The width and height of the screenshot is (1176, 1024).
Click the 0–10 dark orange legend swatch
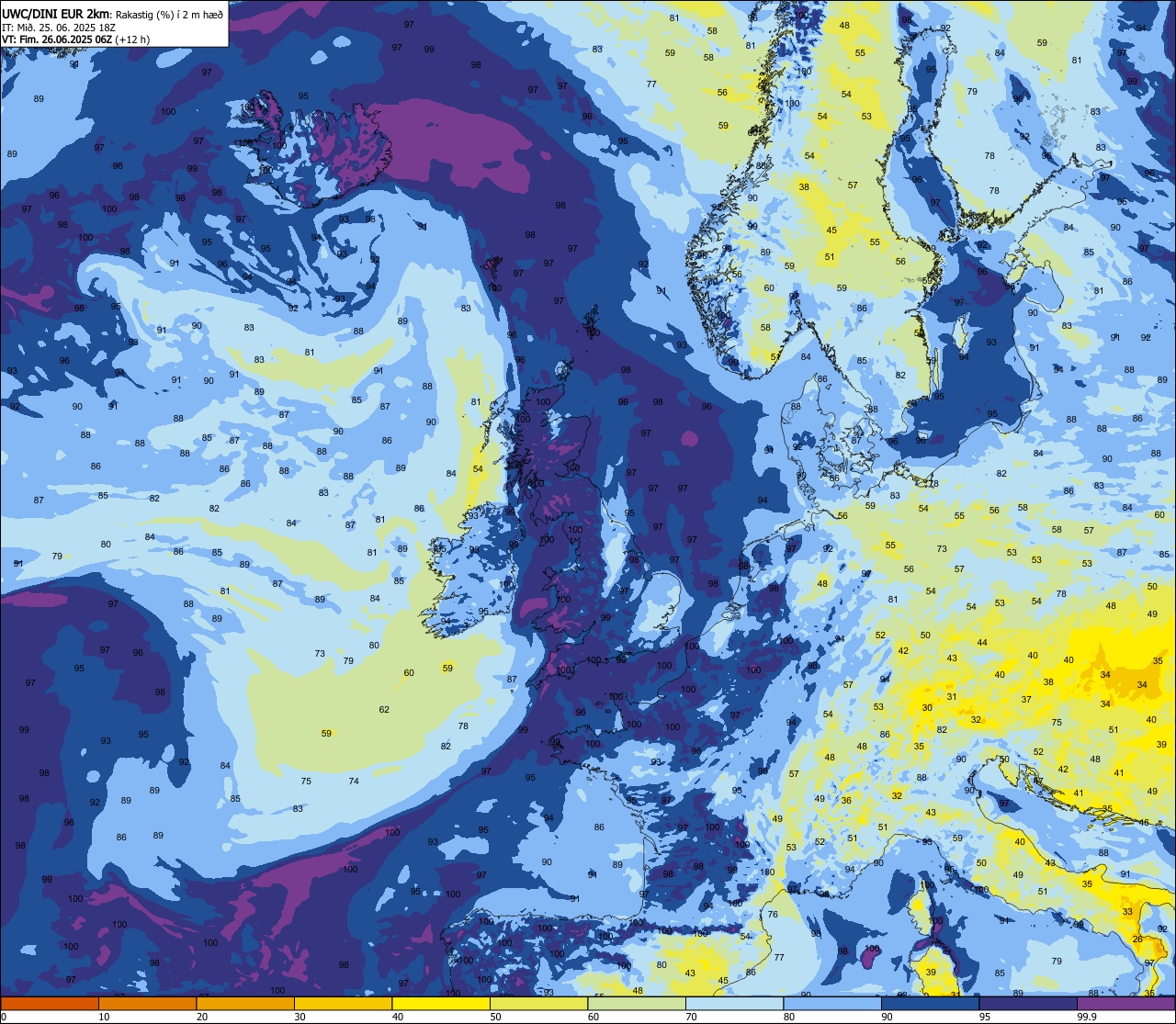pyautogui.click(x=50, y=1003)
